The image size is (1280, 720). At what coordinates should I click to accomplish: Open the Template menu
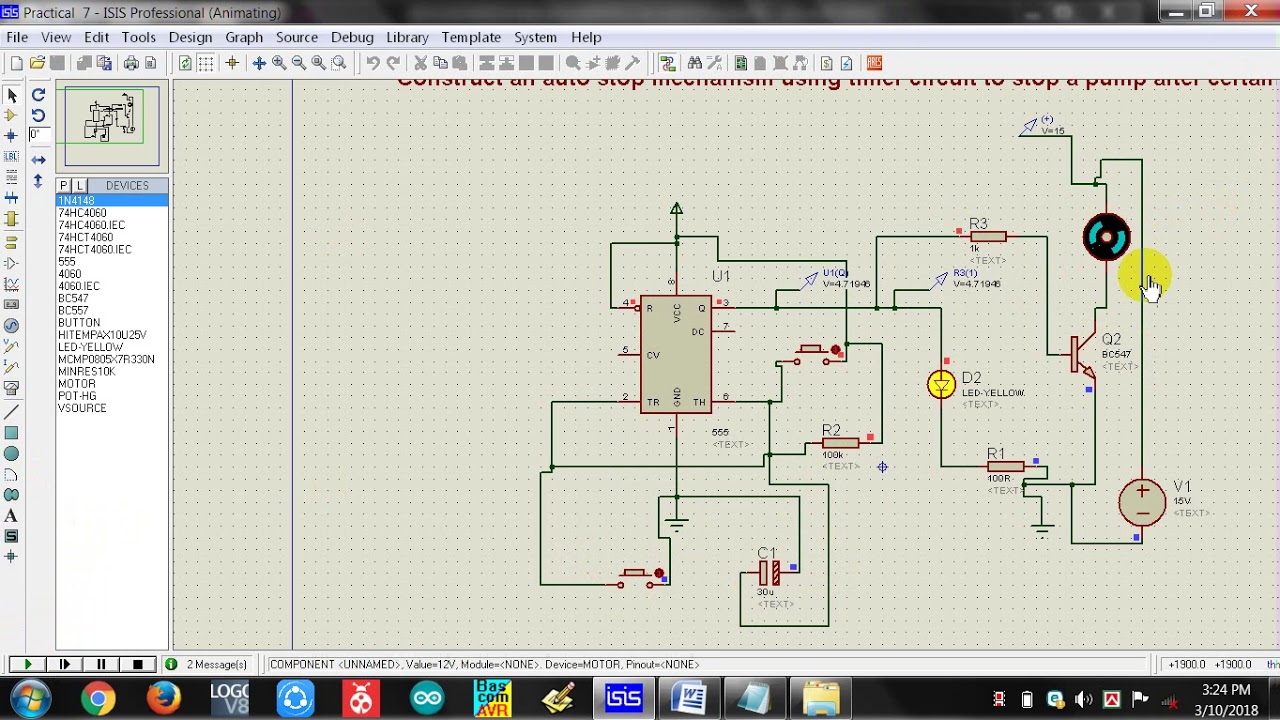click(471, 37)
